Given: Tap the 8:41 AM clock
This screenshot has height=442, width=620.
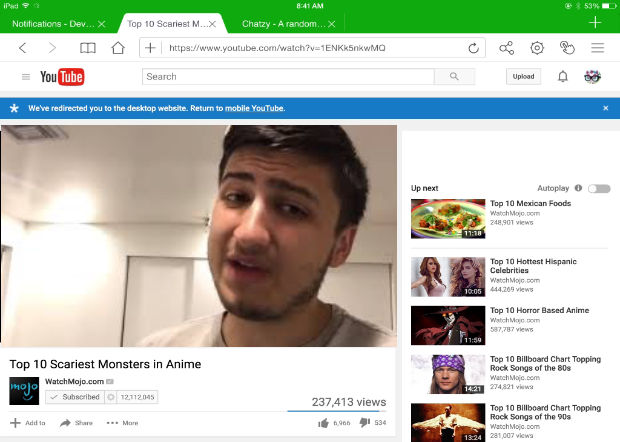Looking at the screenshot, I should (310, 6).
